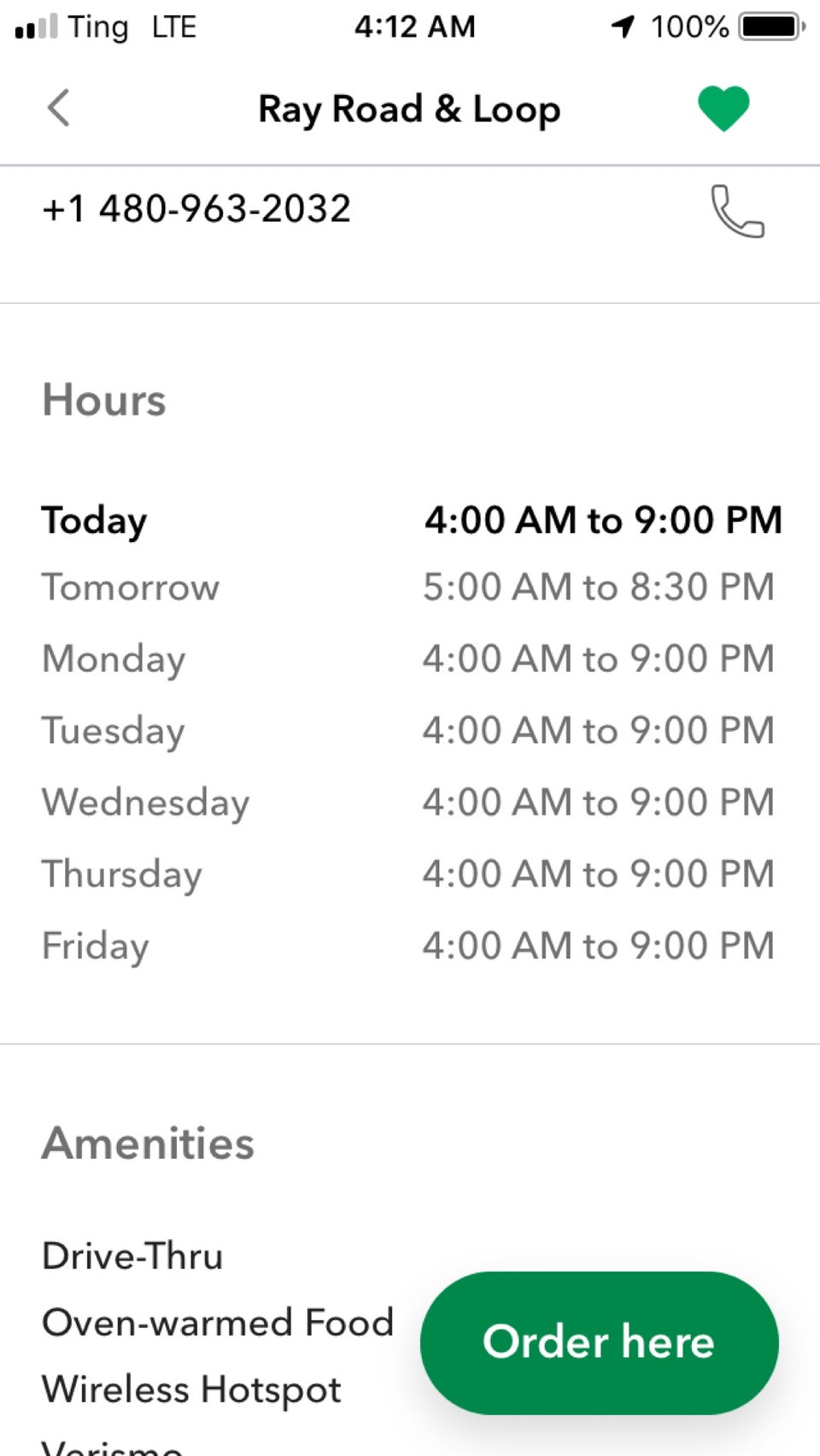Screen dimensions: 820x1456
Task: Select the Monday hours row
Action: coord(408,658)
